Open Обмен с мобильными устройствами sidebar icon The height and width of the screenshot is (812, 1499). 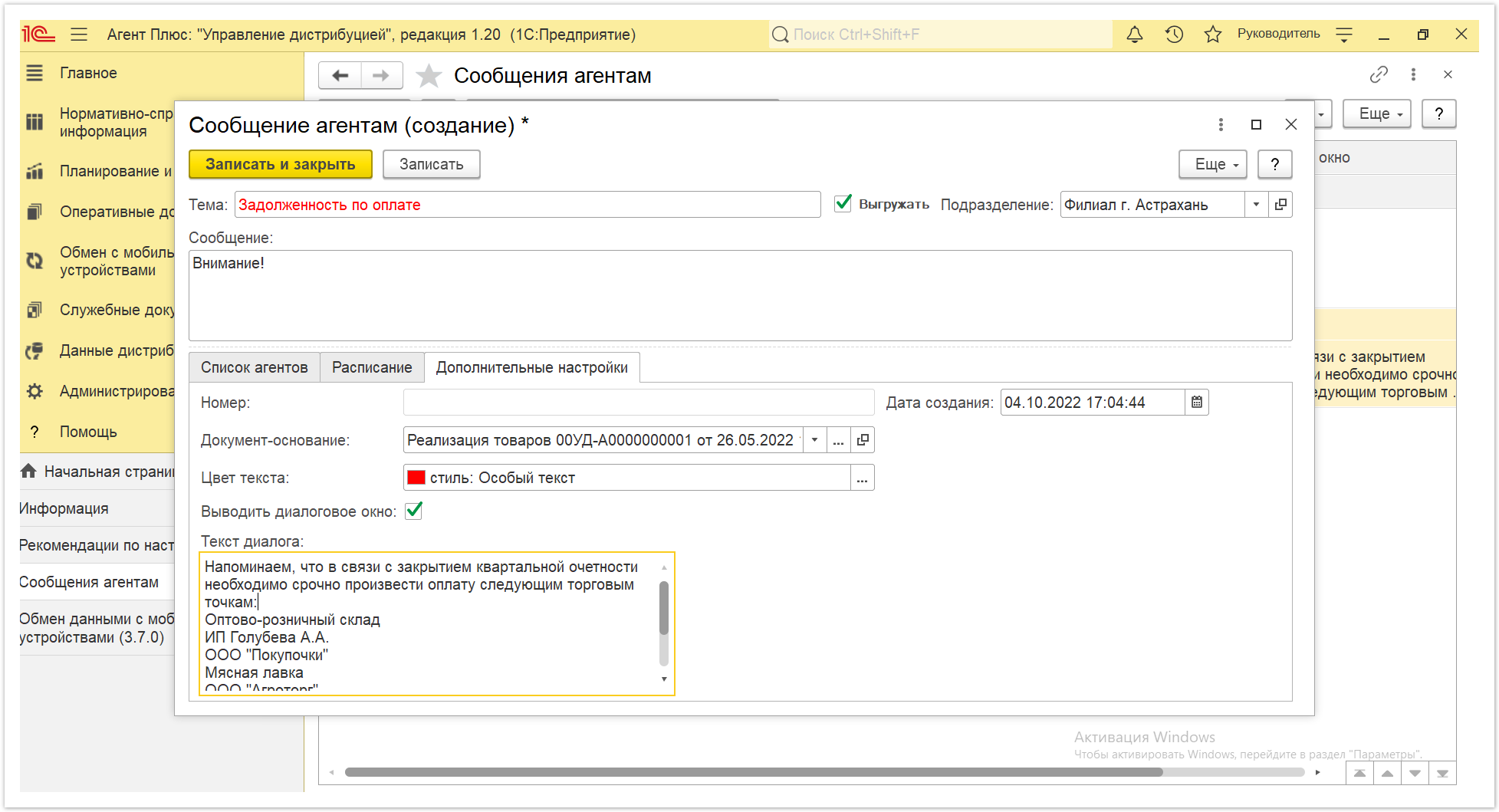pos(35,261)
